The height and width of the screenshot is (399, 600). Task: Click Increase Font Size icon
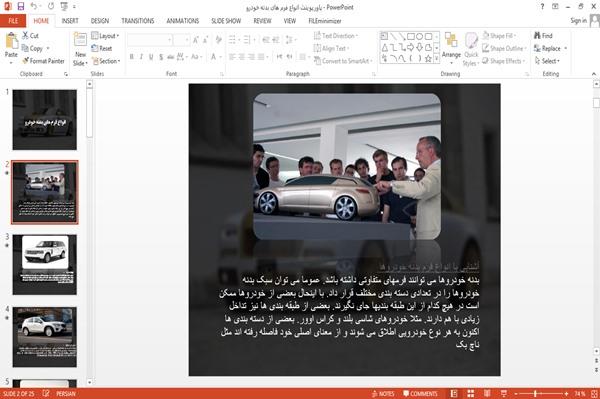click(x=196, y=40)
